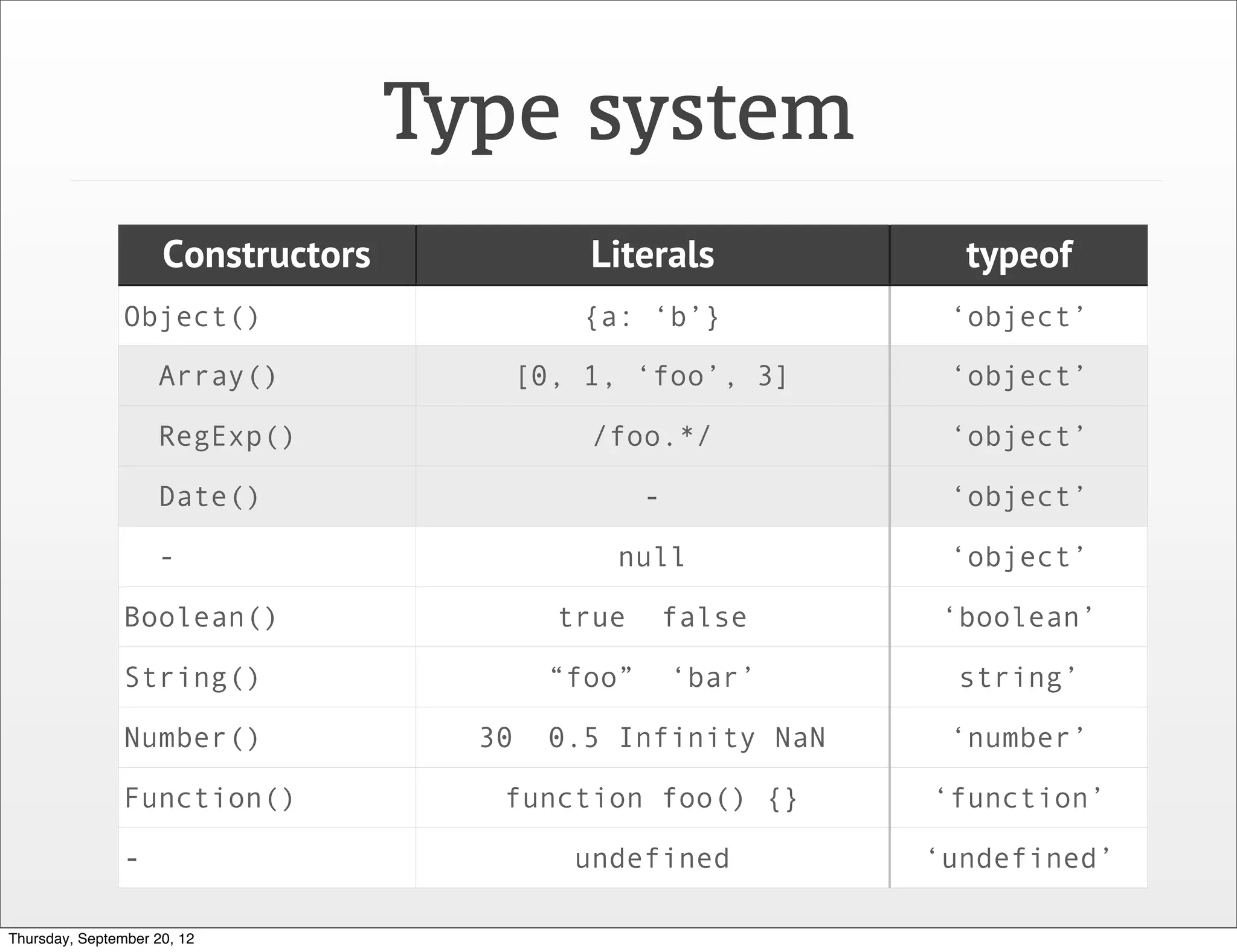
Task: Click the true false literals cell
Action: 652,617
